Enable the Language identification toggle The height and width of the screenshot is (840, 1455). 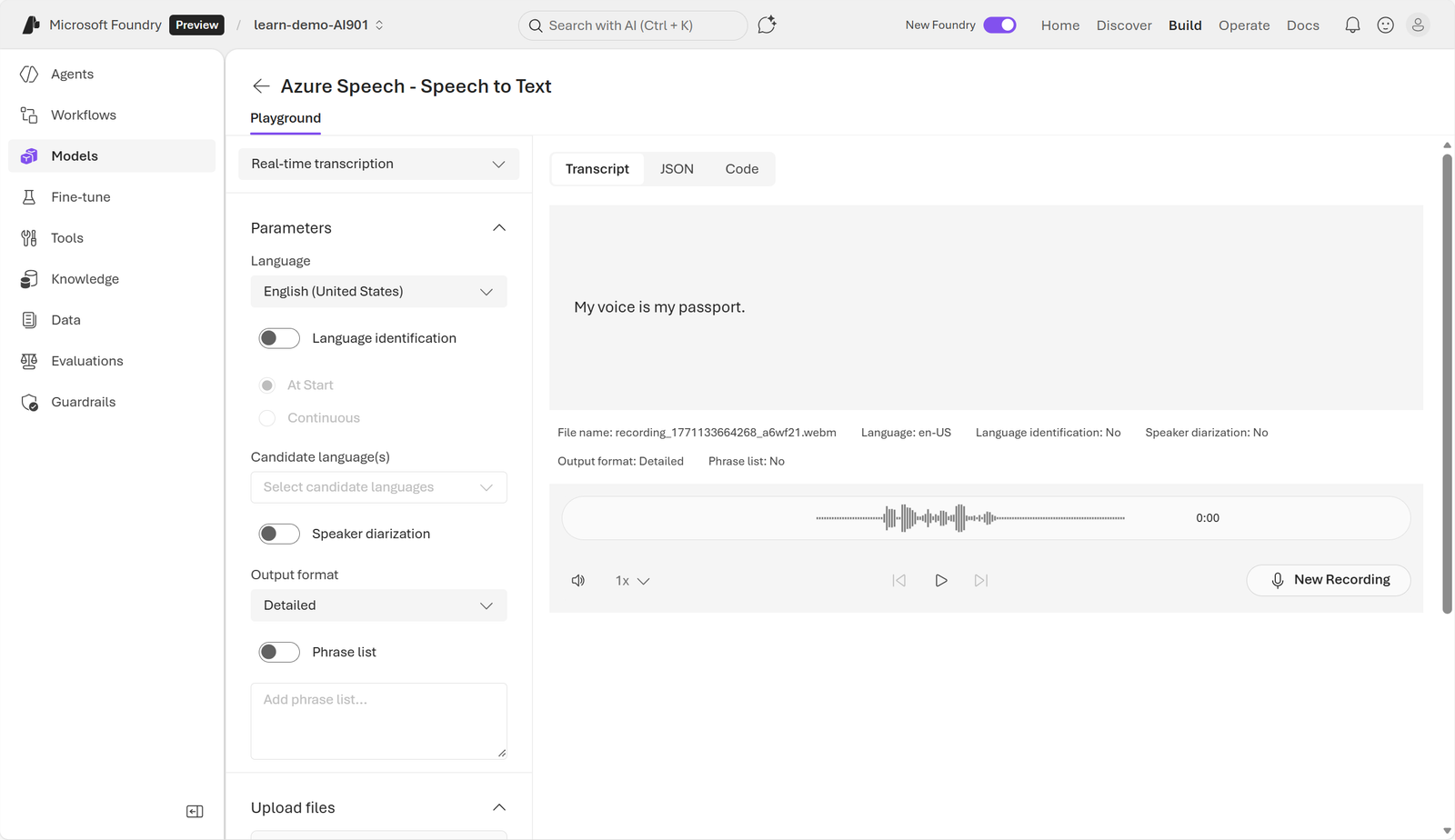click(279, 338)
